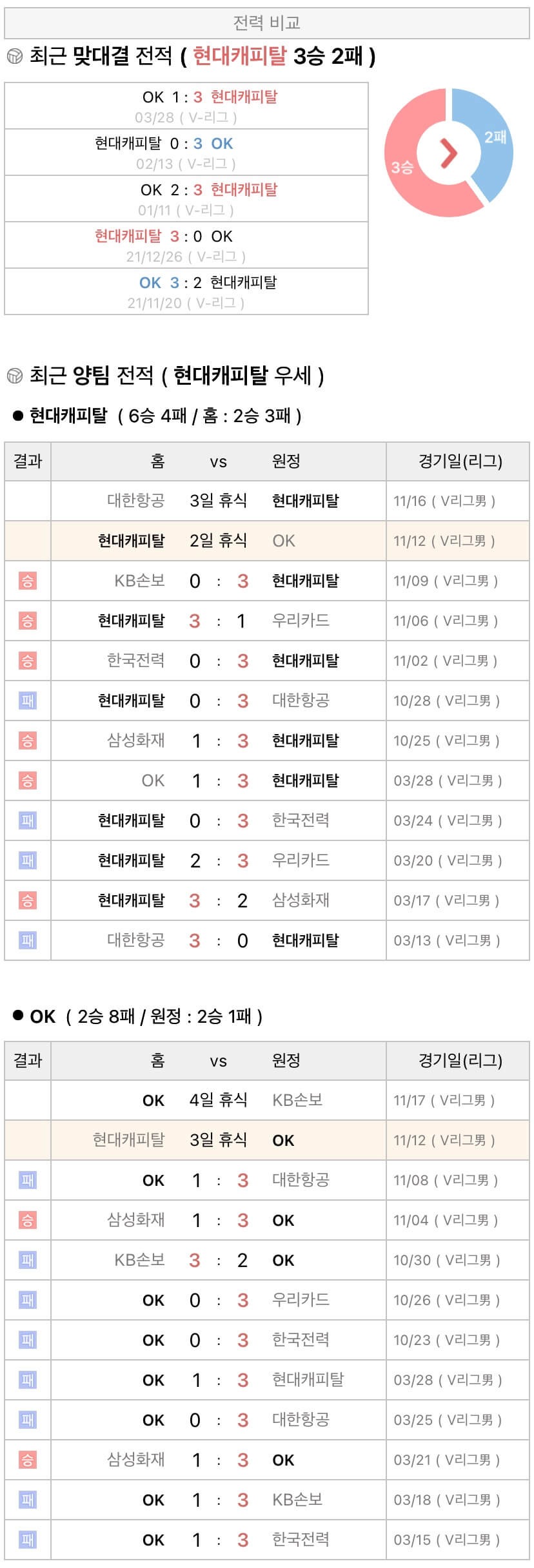Open the 21/11/20 head-to-head match result
The image size is (534, 1568).
[186, 292]
